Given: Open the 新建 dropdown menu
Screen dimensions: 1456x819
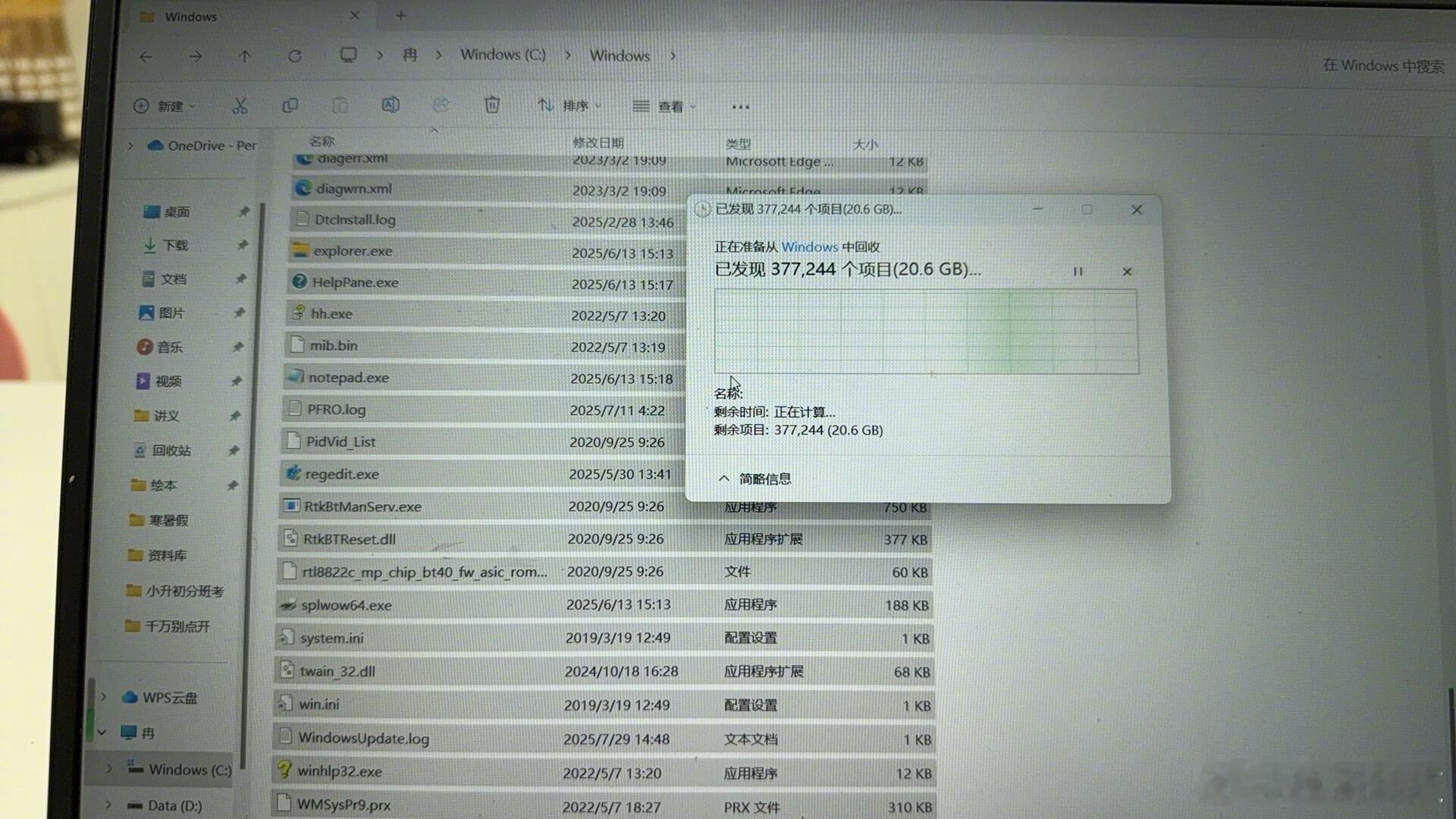Looking at the screenshot, I should (x=165, y=106).
